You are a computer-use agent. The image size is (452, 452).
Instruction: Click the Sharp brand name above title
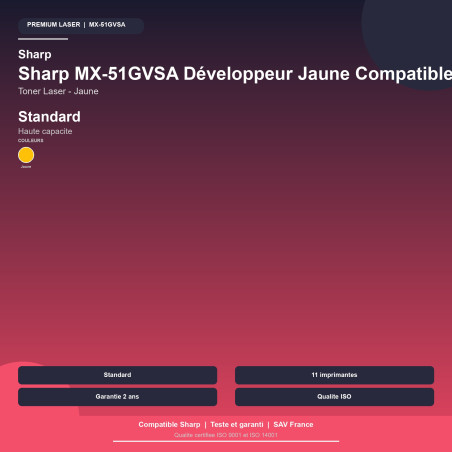click(x=35, y=54)
